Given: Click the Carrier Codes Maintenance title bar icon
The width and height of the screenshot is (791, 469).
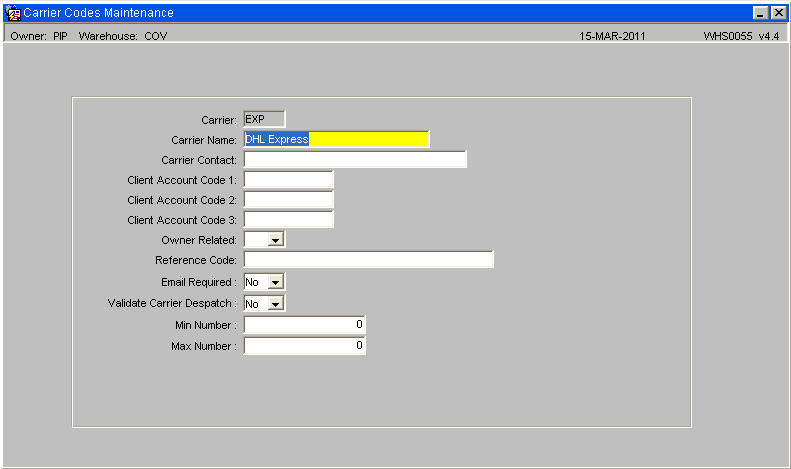Looking at the screenshot, I should [x=13, y=13].
